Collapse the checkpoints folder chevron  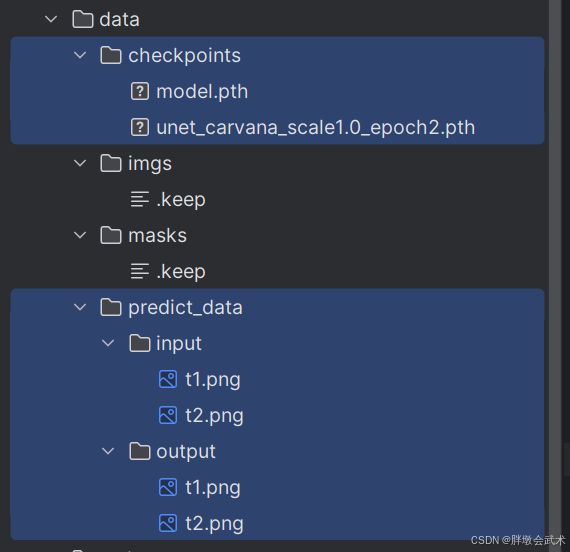click(x=80, y=55)
